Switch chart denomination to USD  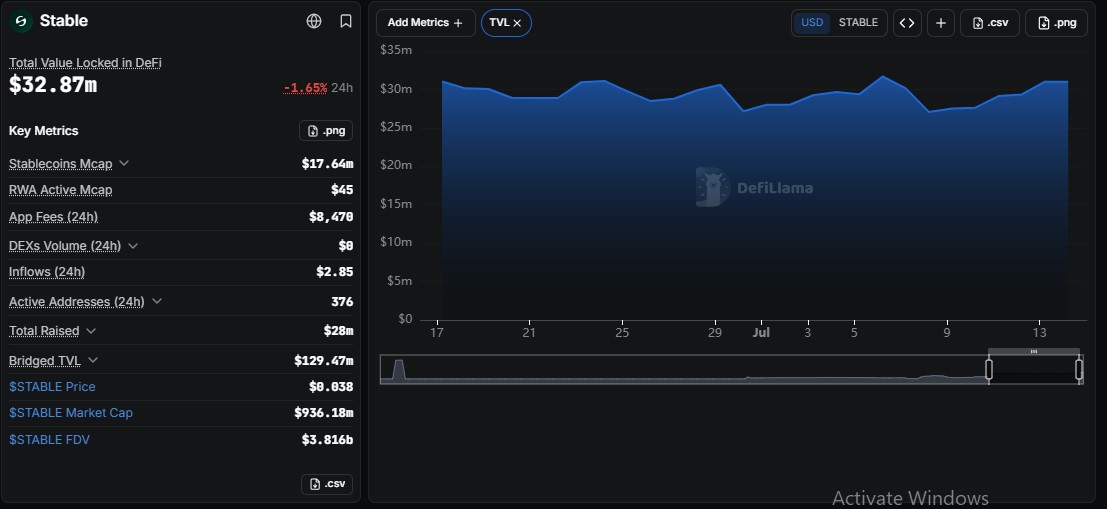812,23
